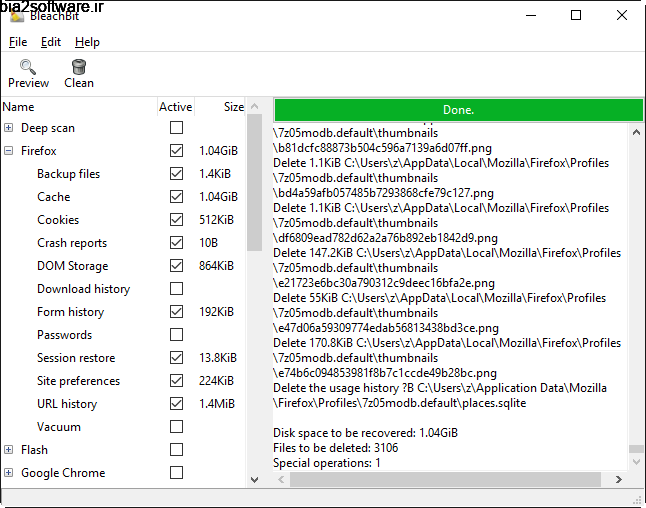Click the 'Disk space to be recovered: 1.04GiB' line
This screenshot has height=508, width=646.
point(365,433)
